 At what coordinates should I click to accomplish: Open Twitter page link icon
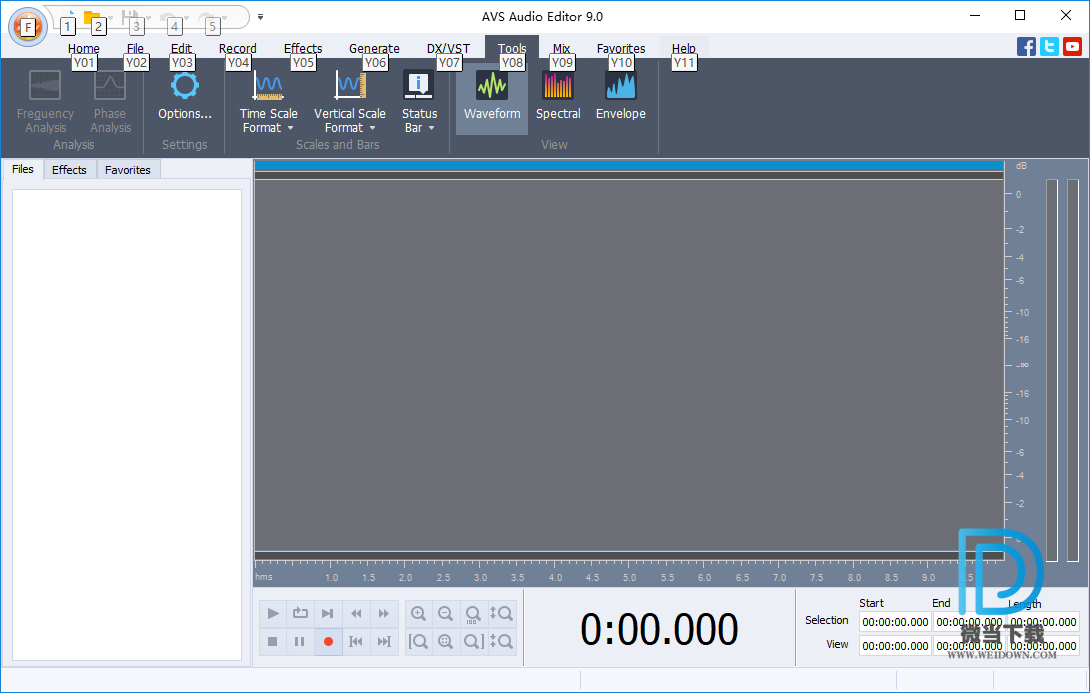(1050, 47)
